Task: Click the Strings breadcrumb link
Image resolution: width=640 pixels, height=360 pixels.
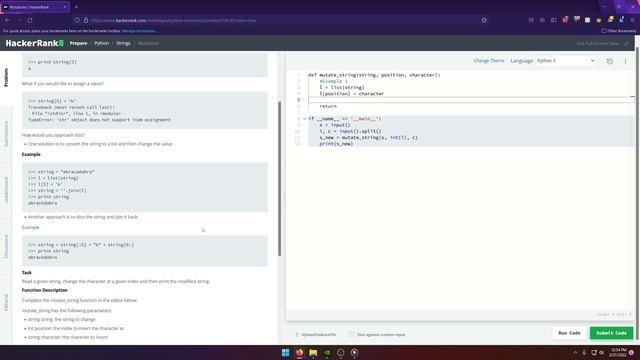Action: [123, 43]
